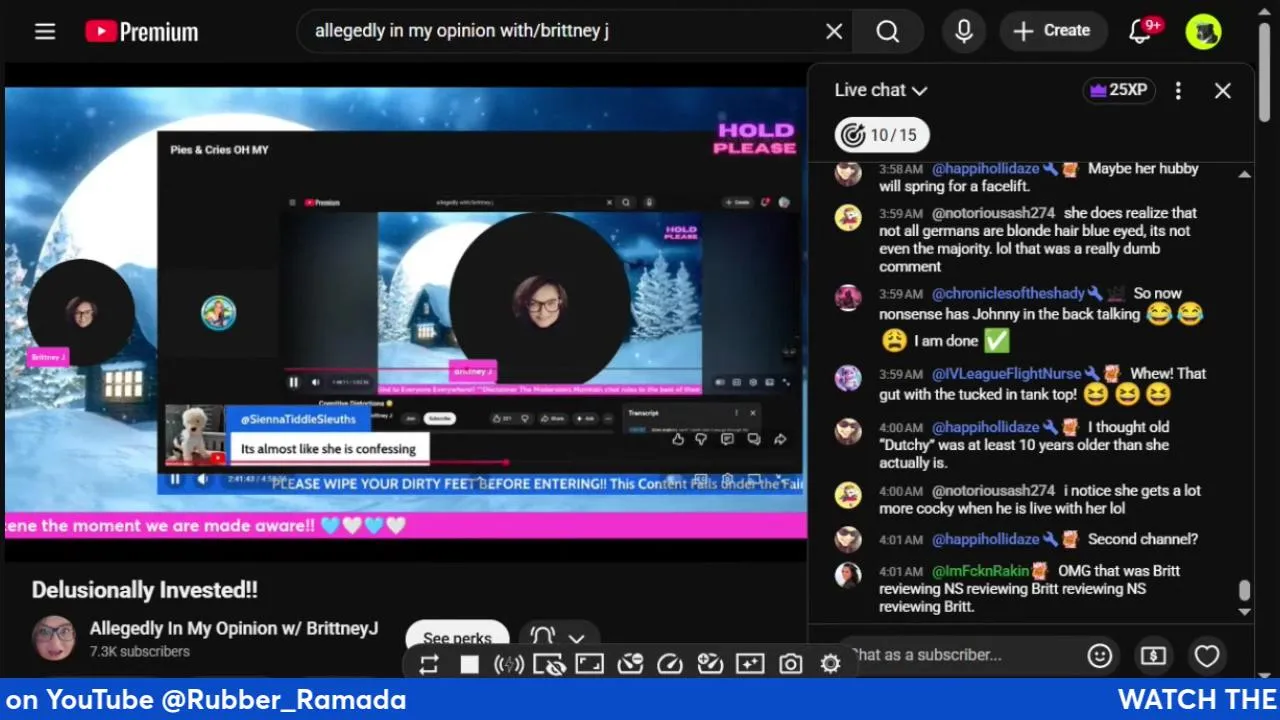This screenshot has height=720, width=1280.
Task: Open emoji picker in chat
Action: 1100,656
